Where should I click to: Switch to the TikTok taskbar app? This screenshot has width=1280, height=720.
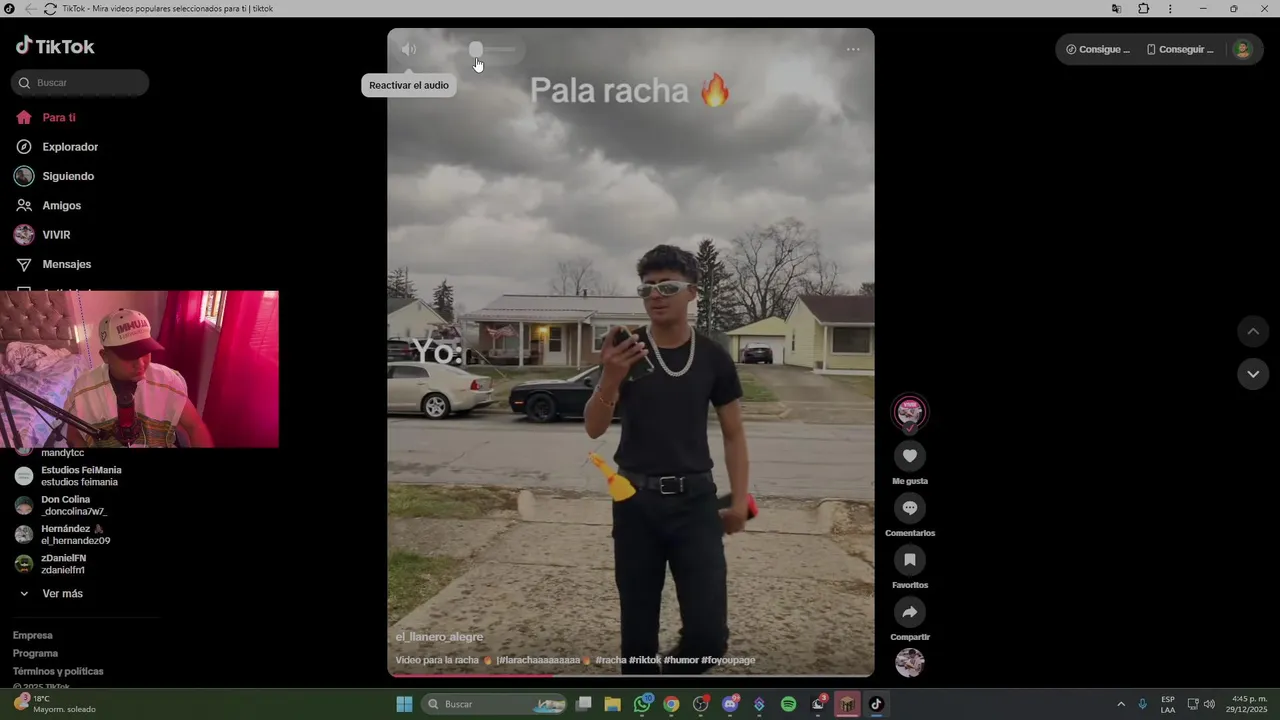click(x=876, y=704)
